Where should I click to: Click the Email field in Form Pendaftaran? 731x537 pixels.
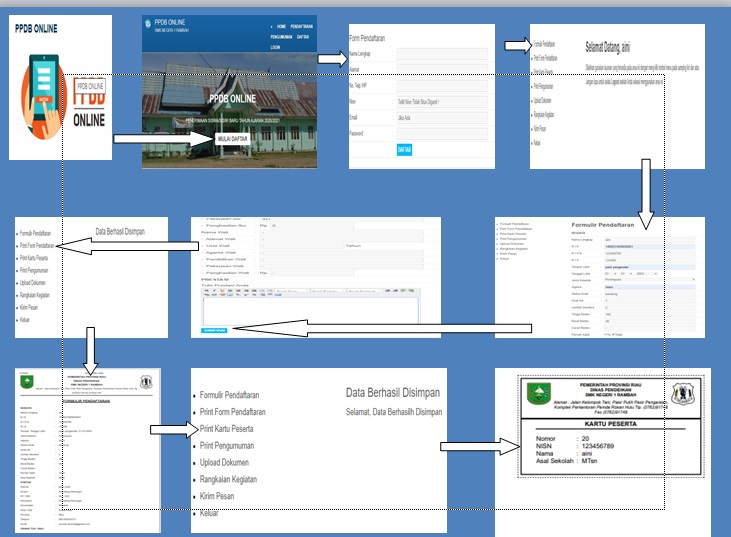pos(442,117)
